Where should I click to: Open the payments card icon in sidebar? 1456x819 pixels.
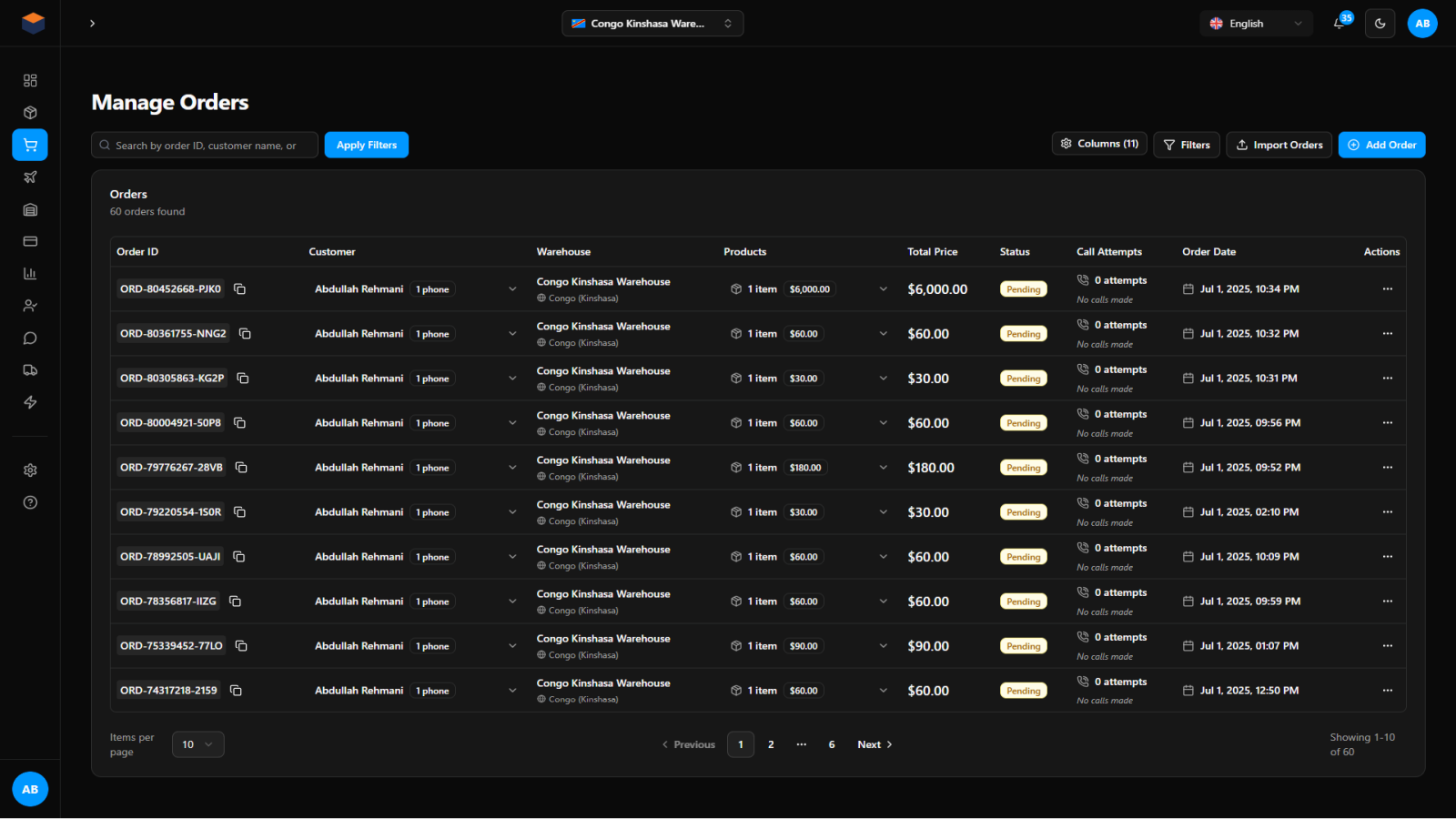point(30,241)
